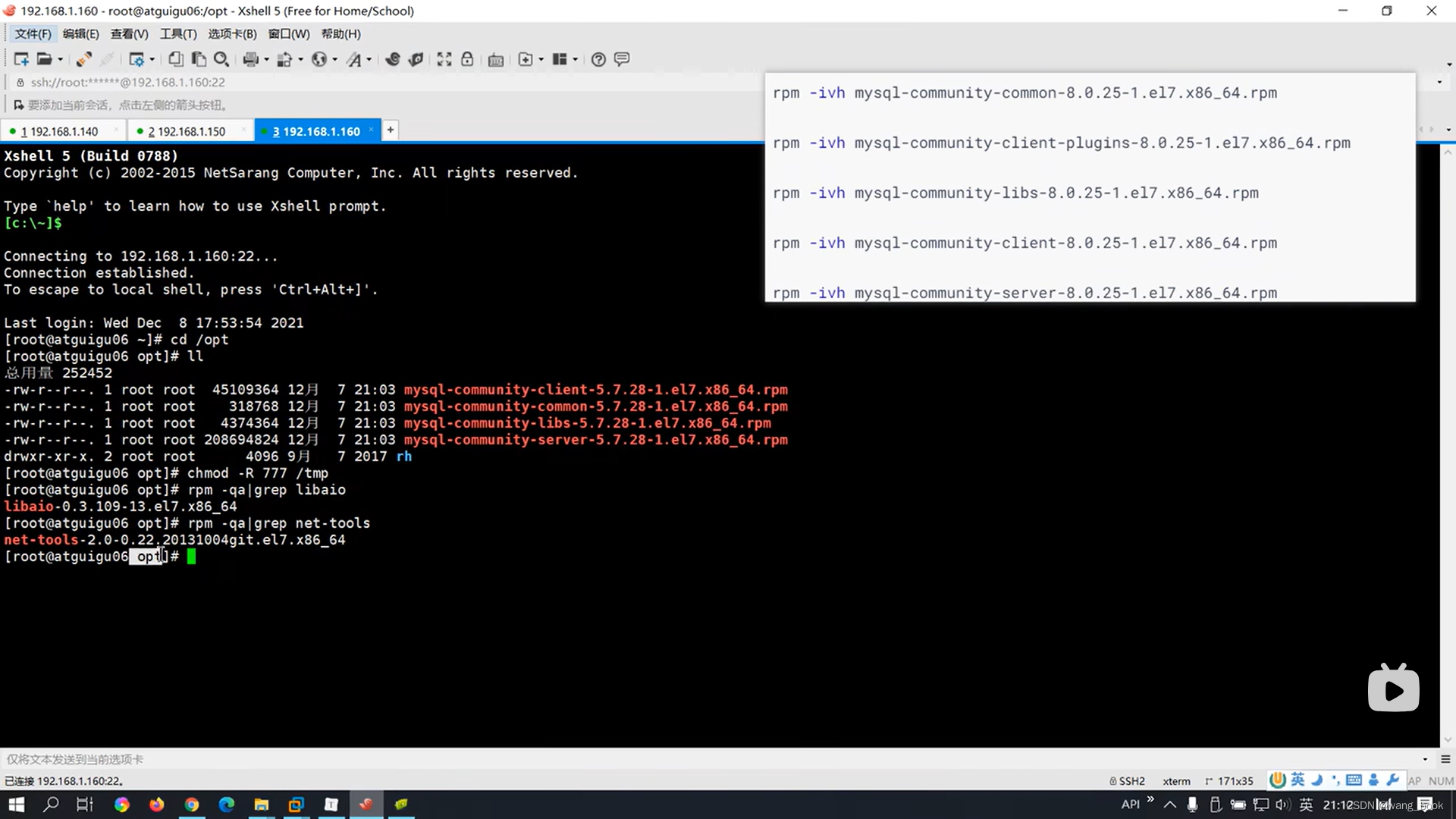Viewport: 1456px width, 819px height.
Task: Expand the print options dropdown arrow
Action: (266, 60)
